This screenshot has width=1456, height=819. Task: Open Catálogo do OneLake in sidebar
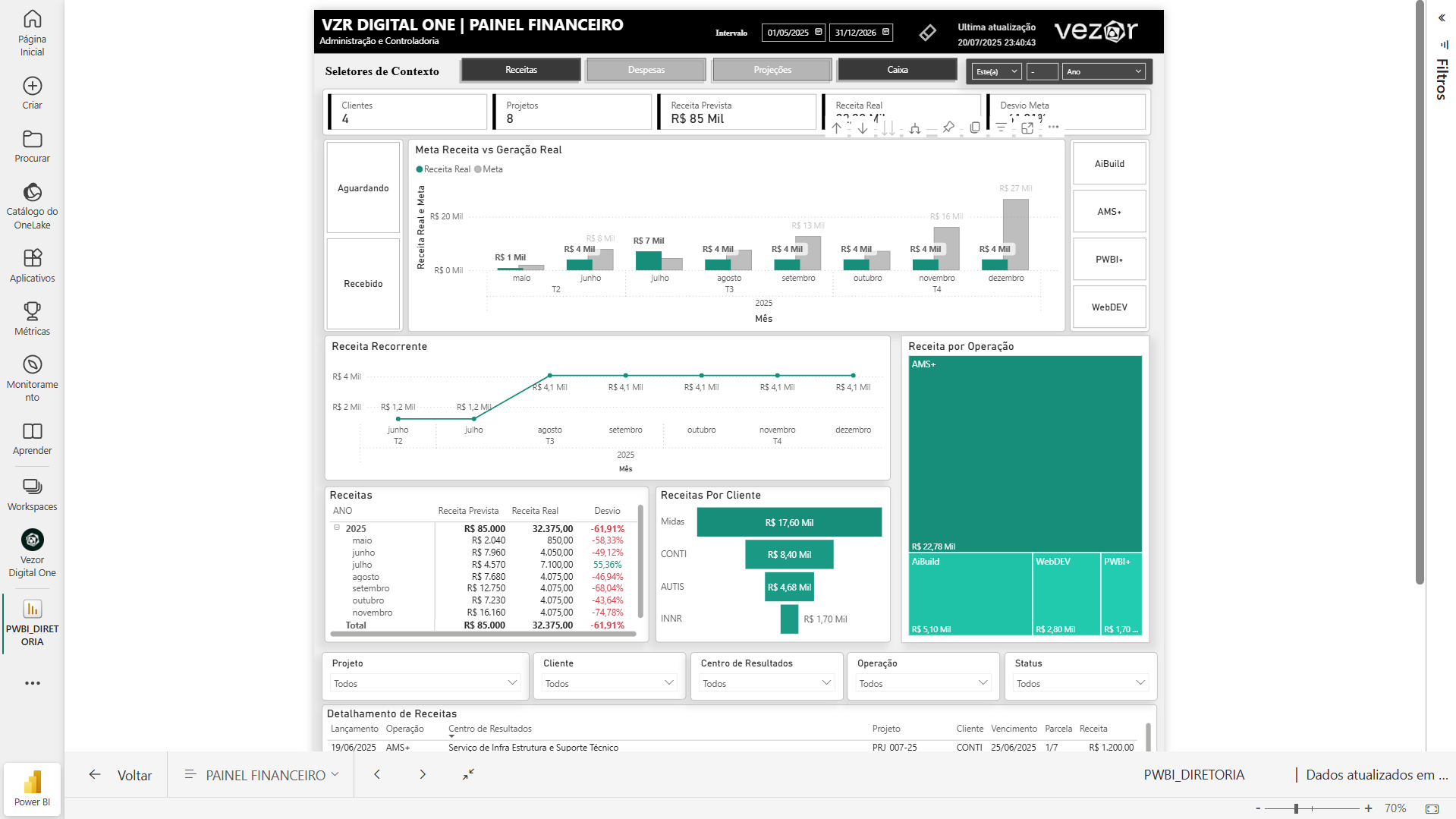pos(32,205)
